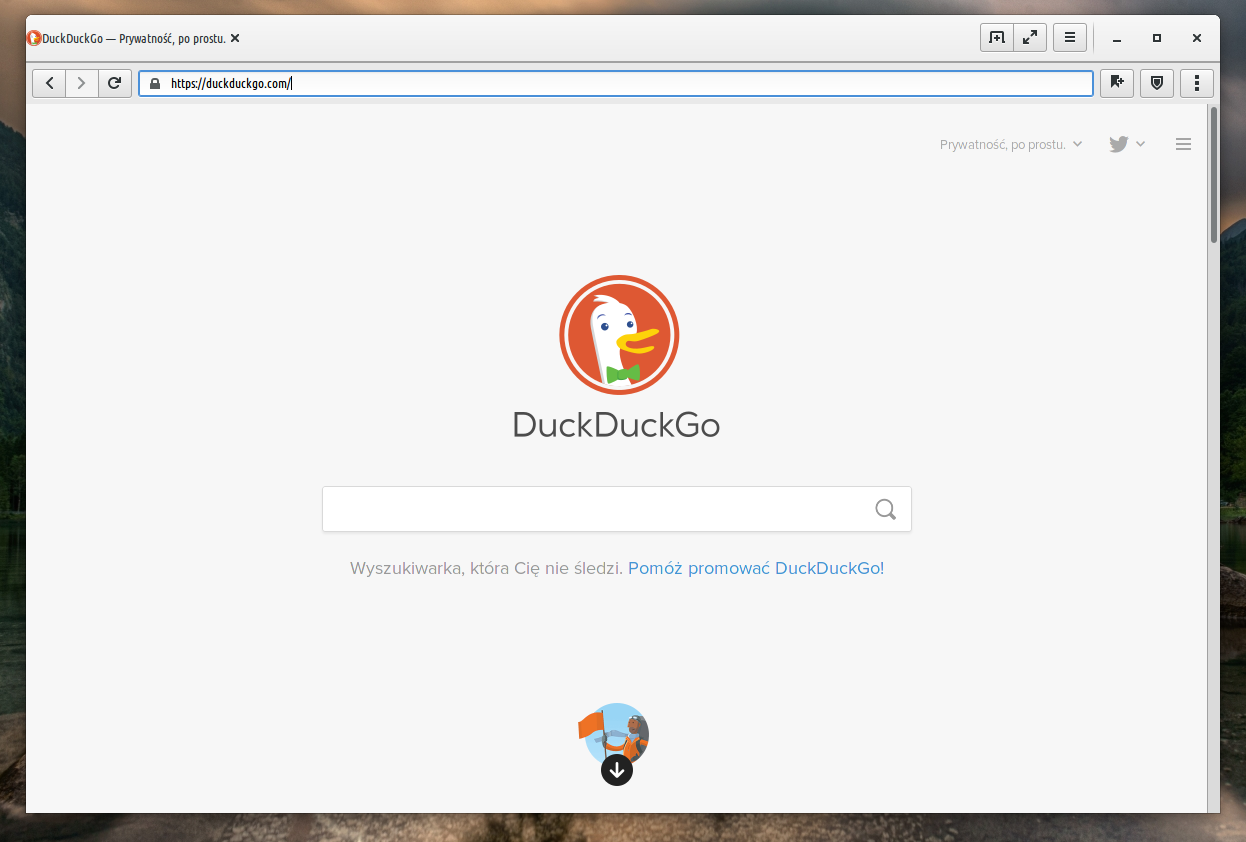The image size is (1246, 842).
Task: Click the down arrow circle at page bottom
Action: pos(617,770)
